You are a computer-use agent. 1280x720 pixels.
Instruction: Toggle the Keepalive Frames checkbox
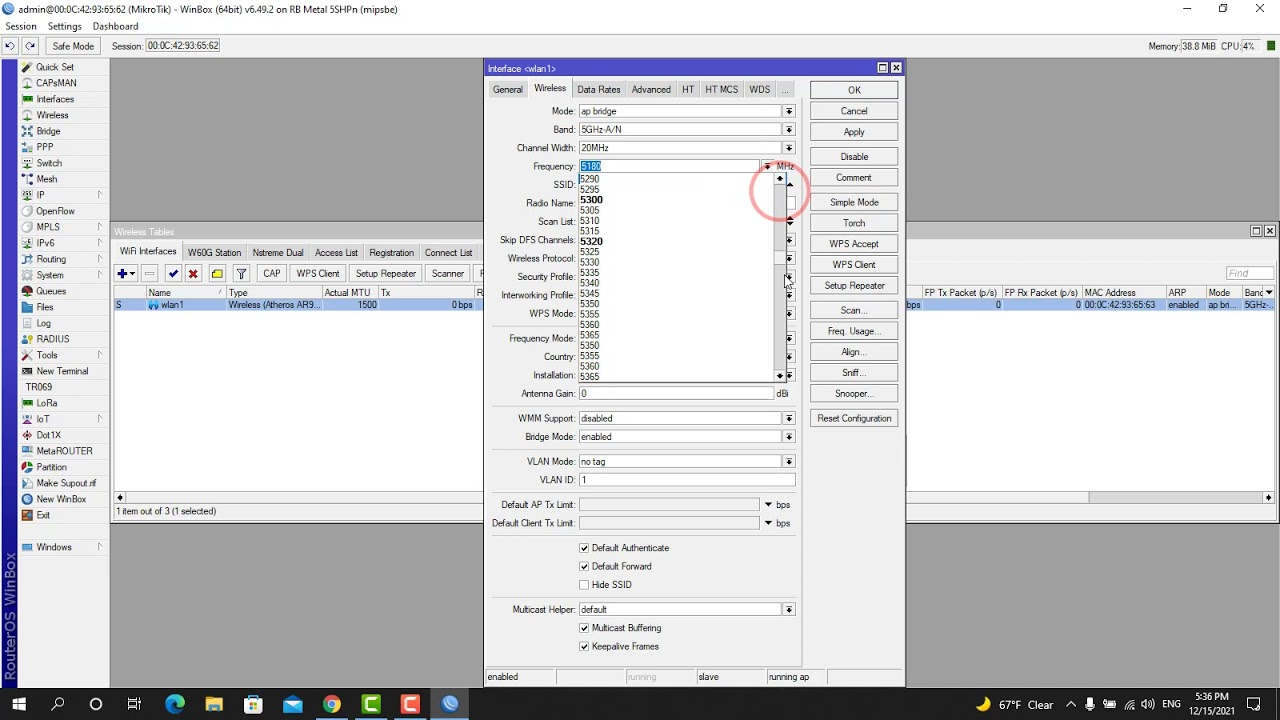click(584, 647)
